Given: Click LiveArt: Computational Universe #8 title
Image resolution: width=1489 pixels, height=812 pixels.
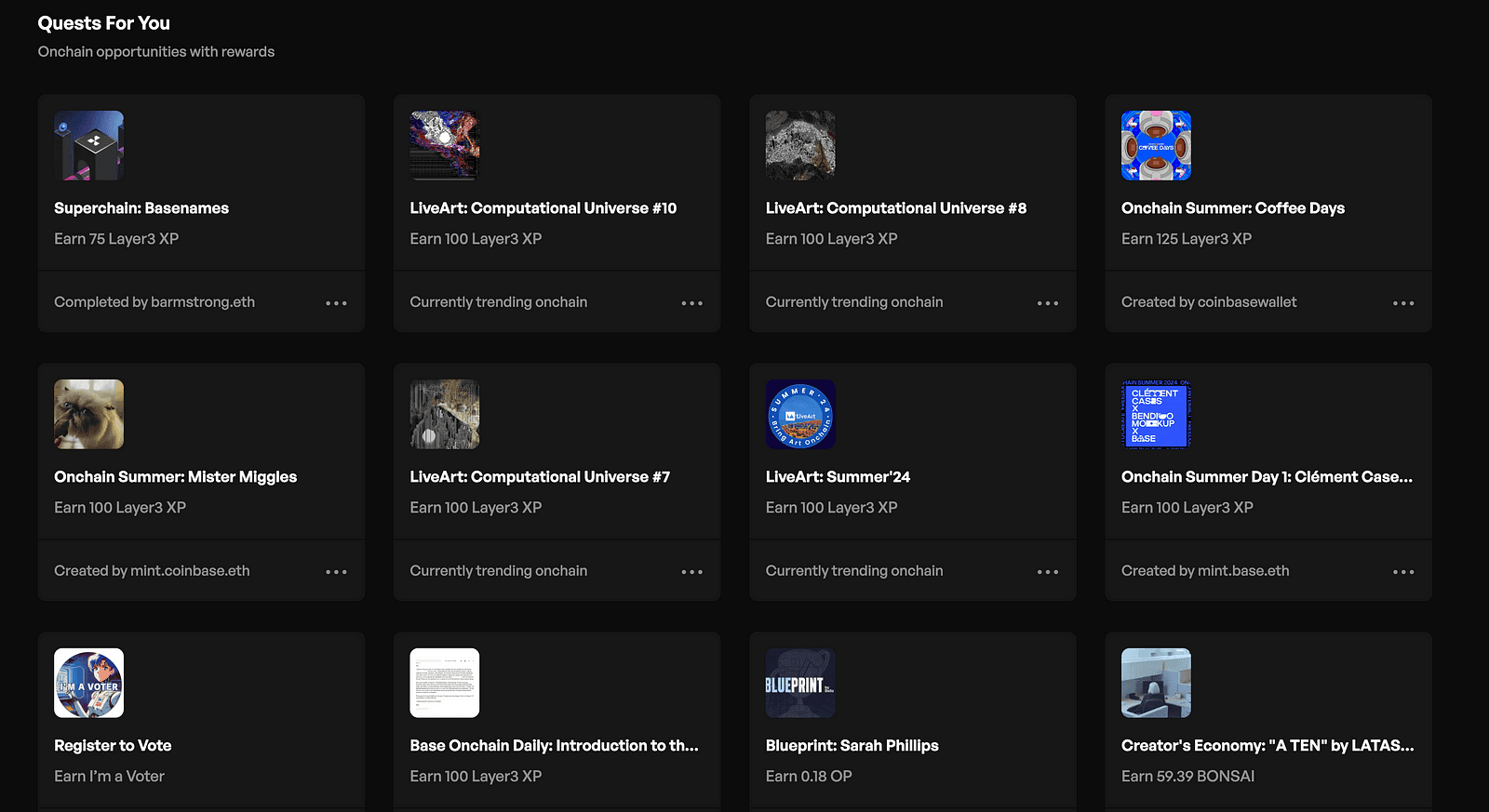Looking at the screenshot, I should coord(896,208).
